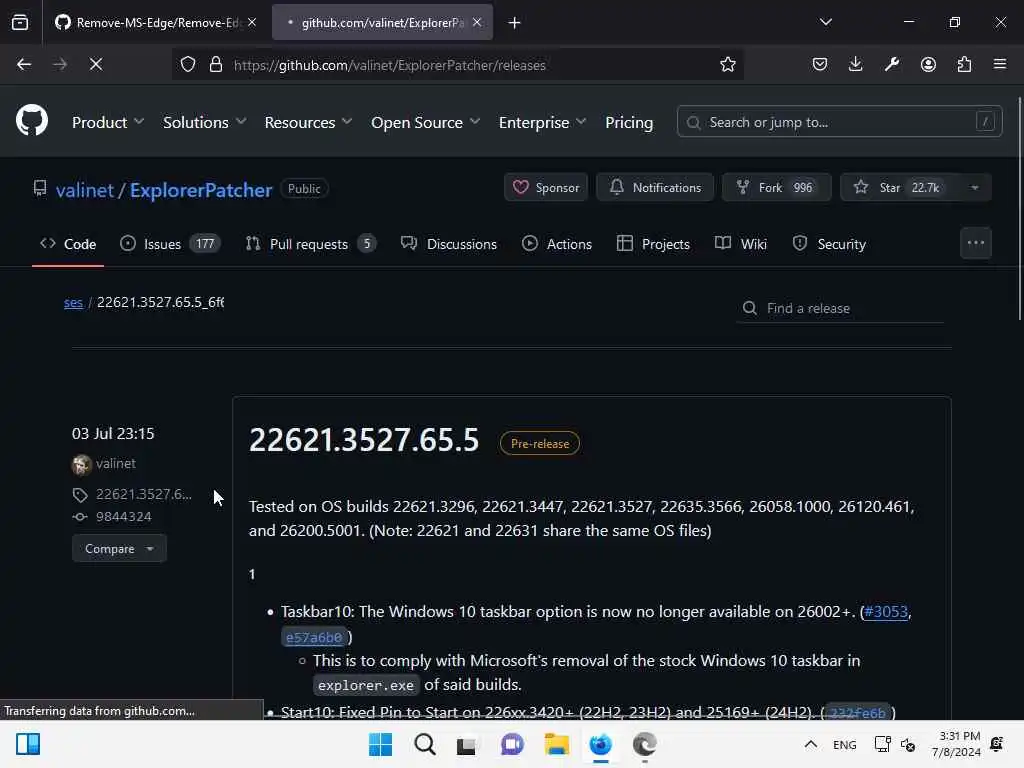Open the Firefox hamburger menu
Image resolution: width=1024 pixels, height=768 pixels.
1000,64
